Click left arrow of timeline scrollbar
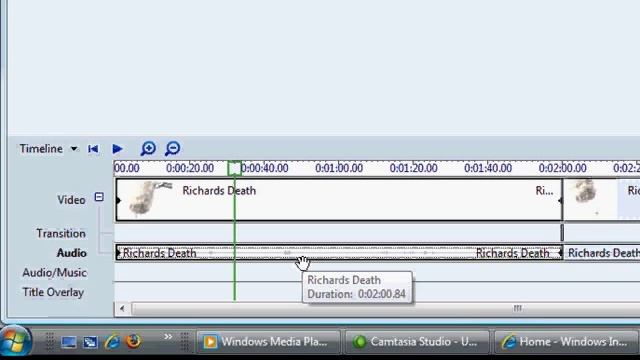 pyautogui.click(x=122, y=309)
